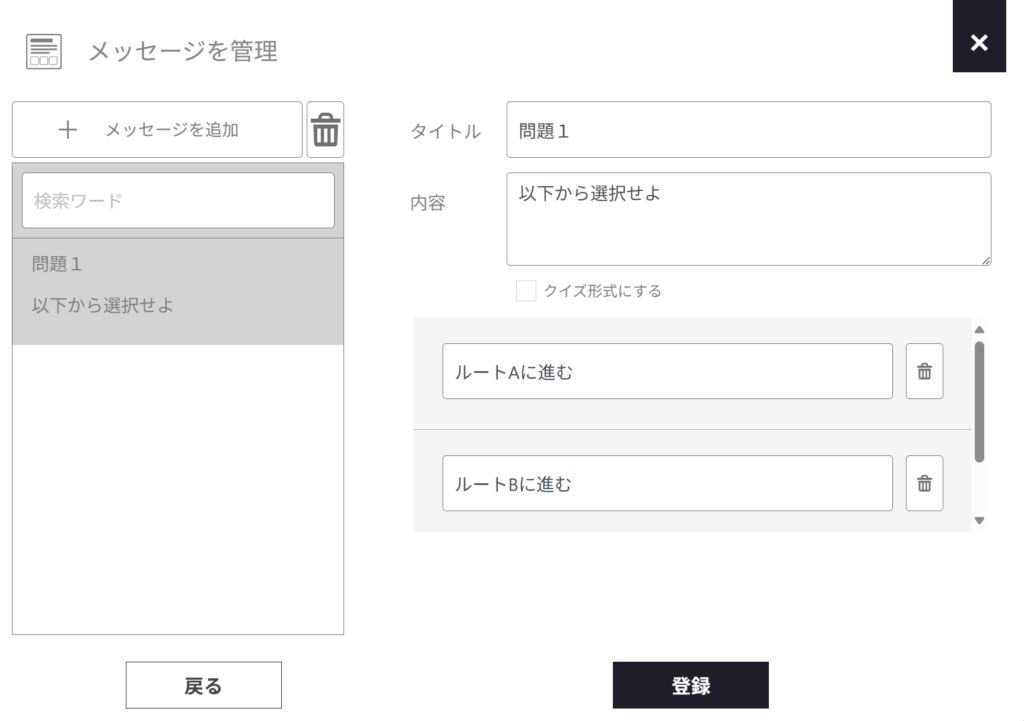Click the タイトル field label
The width and height of the screenshot is (1024, 721).
445,131
